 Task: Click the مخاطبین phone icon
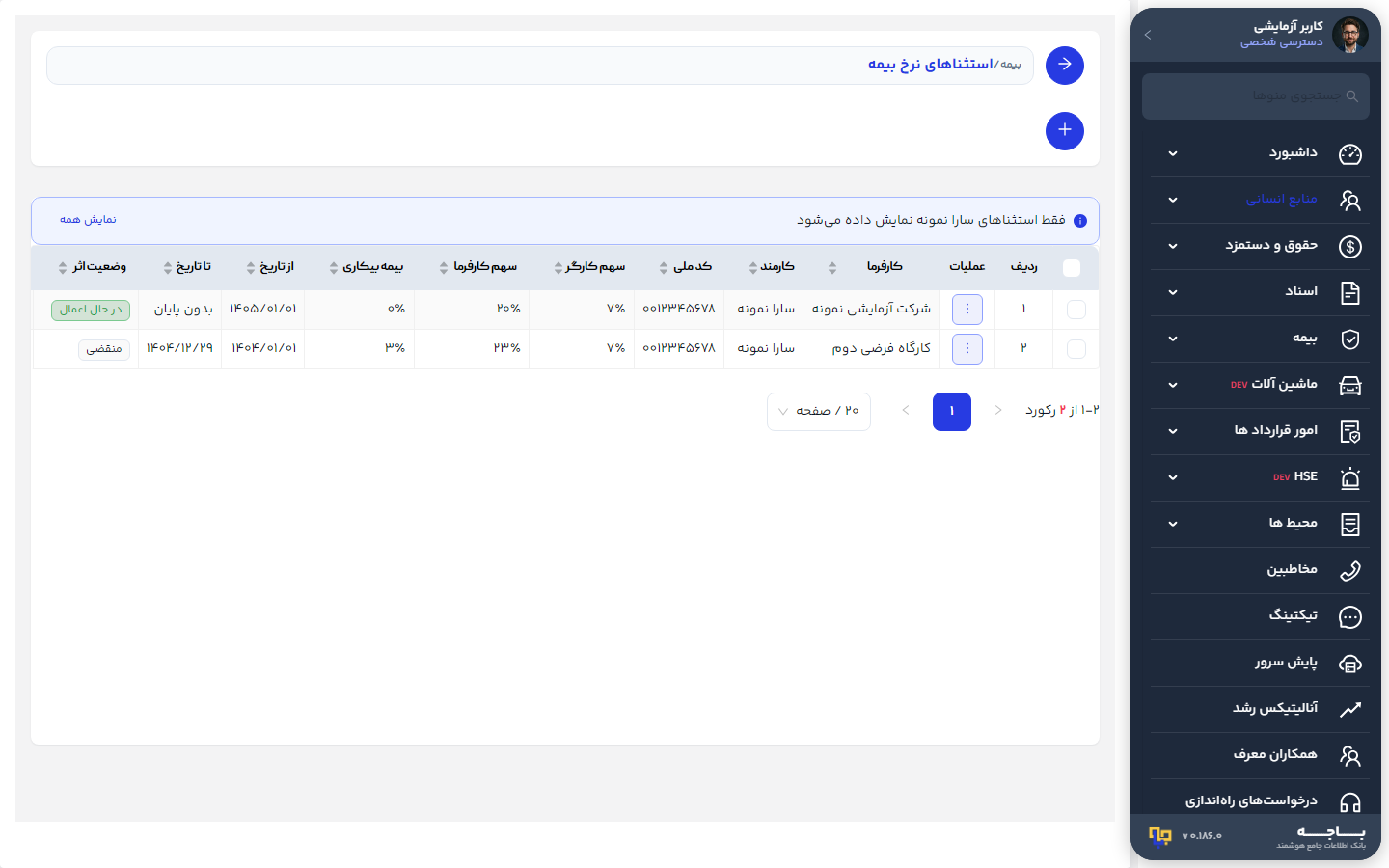[x=1350, y=571]
